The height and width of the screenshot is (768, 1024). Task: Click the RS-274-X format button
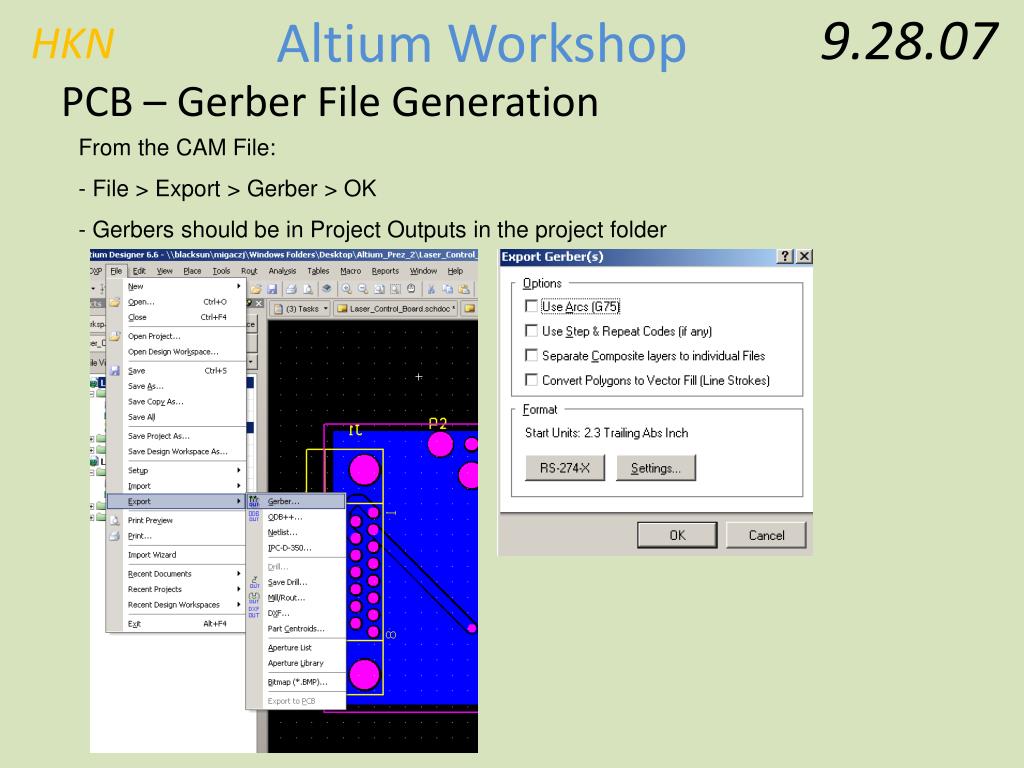(565, 468)
